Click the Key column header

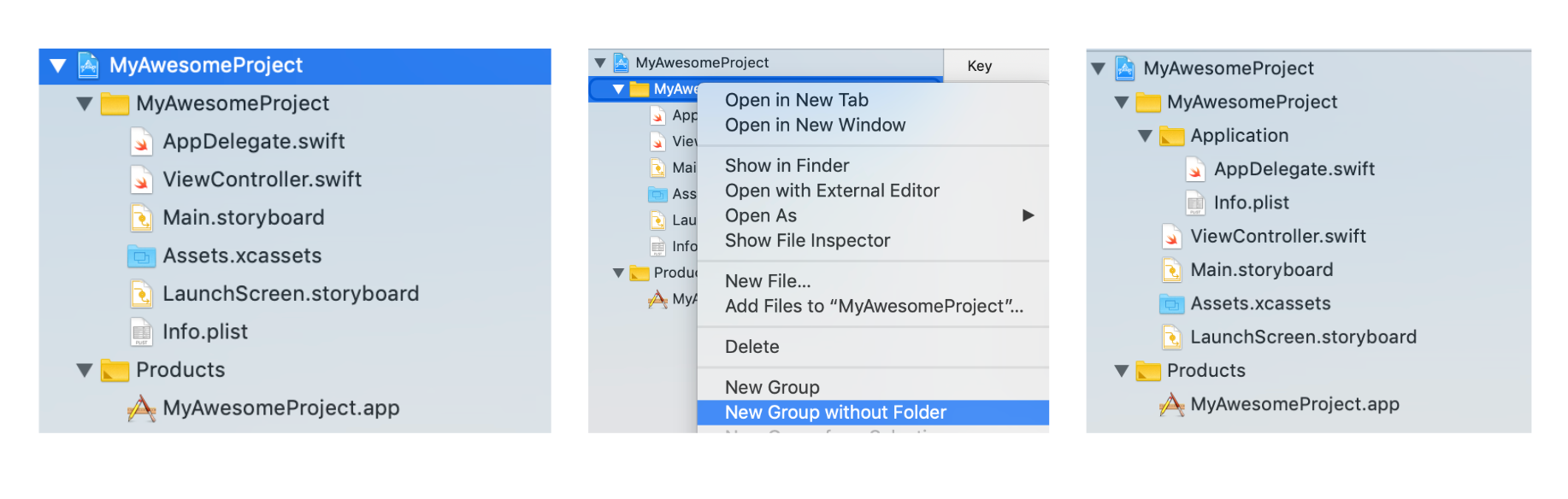tap(981, 65)
